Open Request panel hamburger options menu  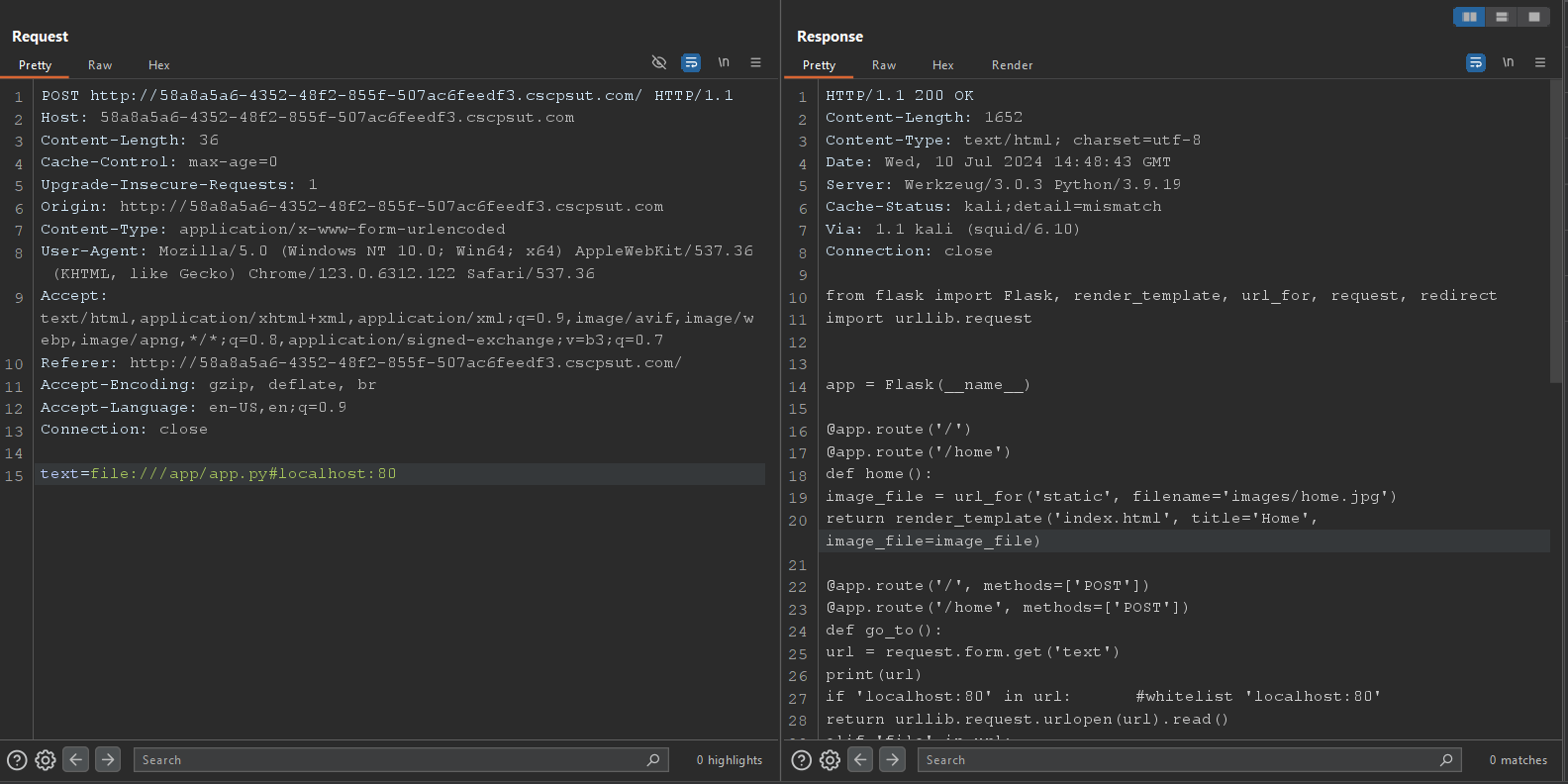click(755, 62)
